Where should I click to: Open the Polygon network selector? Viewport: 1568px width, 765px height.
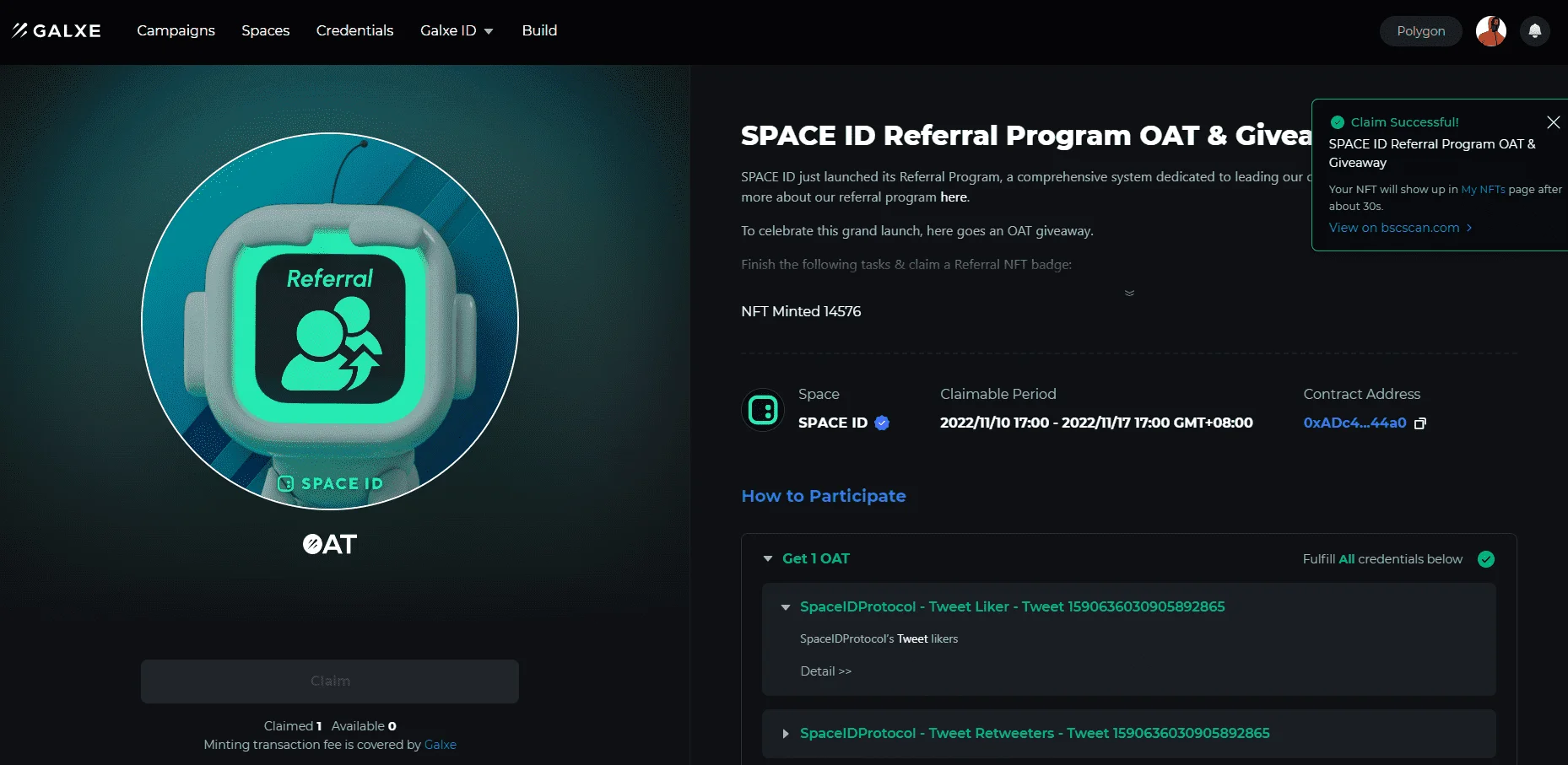[1421, 31]
